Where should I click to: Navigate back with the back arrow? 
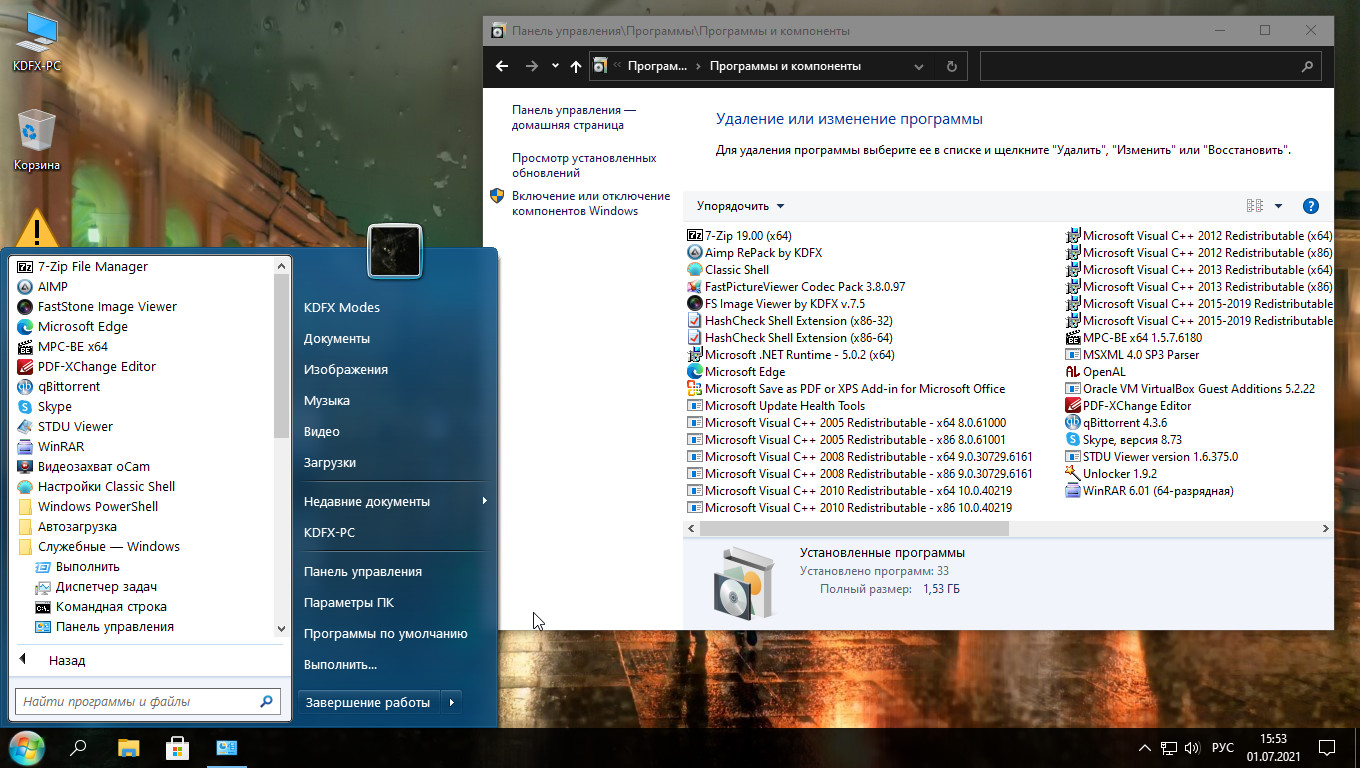[x=502, y=67]
